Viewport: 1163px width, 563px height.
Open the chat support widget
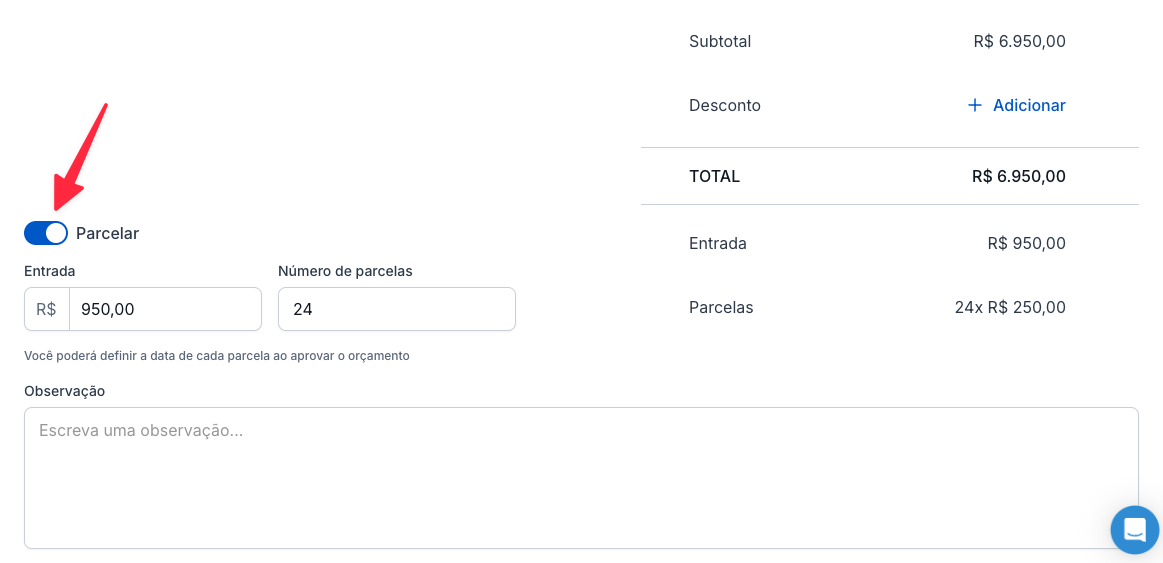click(x=1134, y=529)
